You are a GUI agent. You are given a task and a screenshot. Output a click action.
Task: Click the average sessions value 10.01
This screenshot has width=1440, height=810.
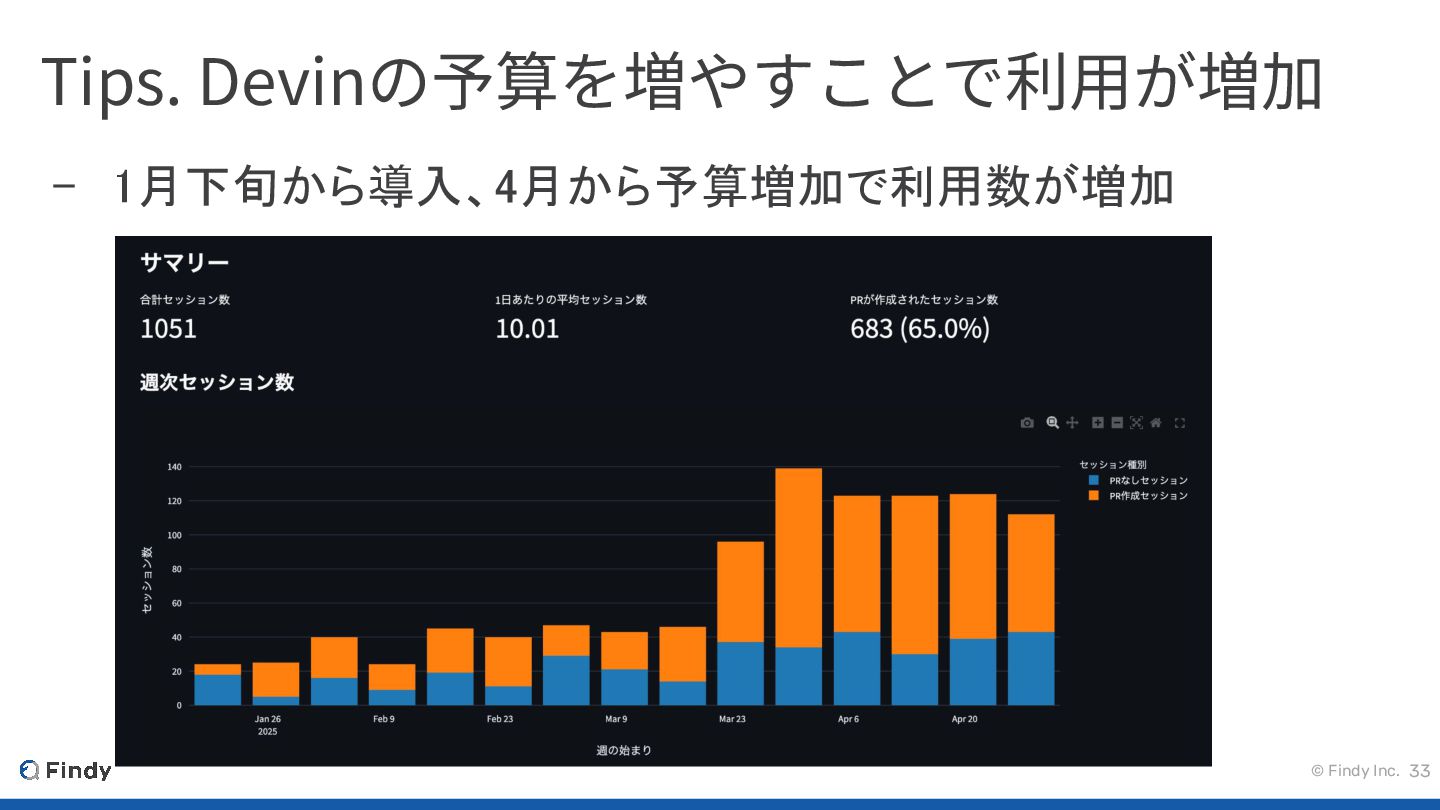(527, 328)
